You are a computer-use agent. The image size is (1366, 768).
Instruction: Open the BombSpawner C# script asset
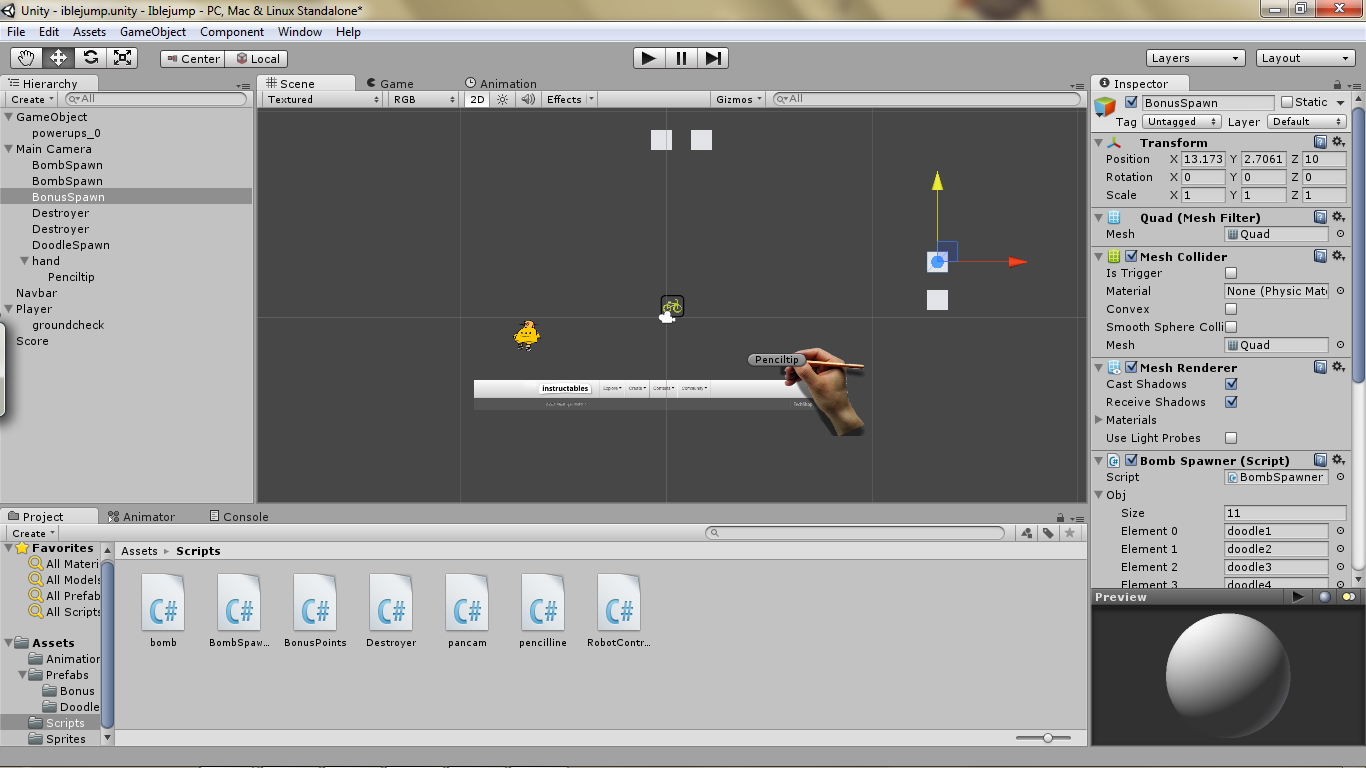coord(239,611)
